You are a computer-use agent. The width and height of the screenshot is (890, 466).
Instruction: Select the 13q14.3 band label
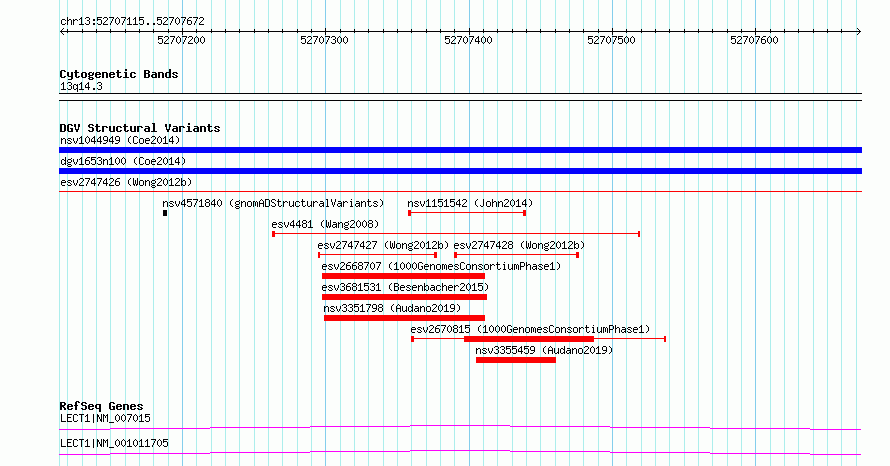click(x=81, y=86)
